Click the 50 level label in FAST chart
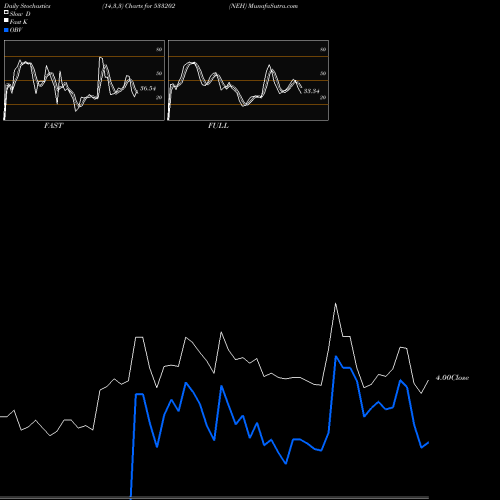 (x=159, y=73)
